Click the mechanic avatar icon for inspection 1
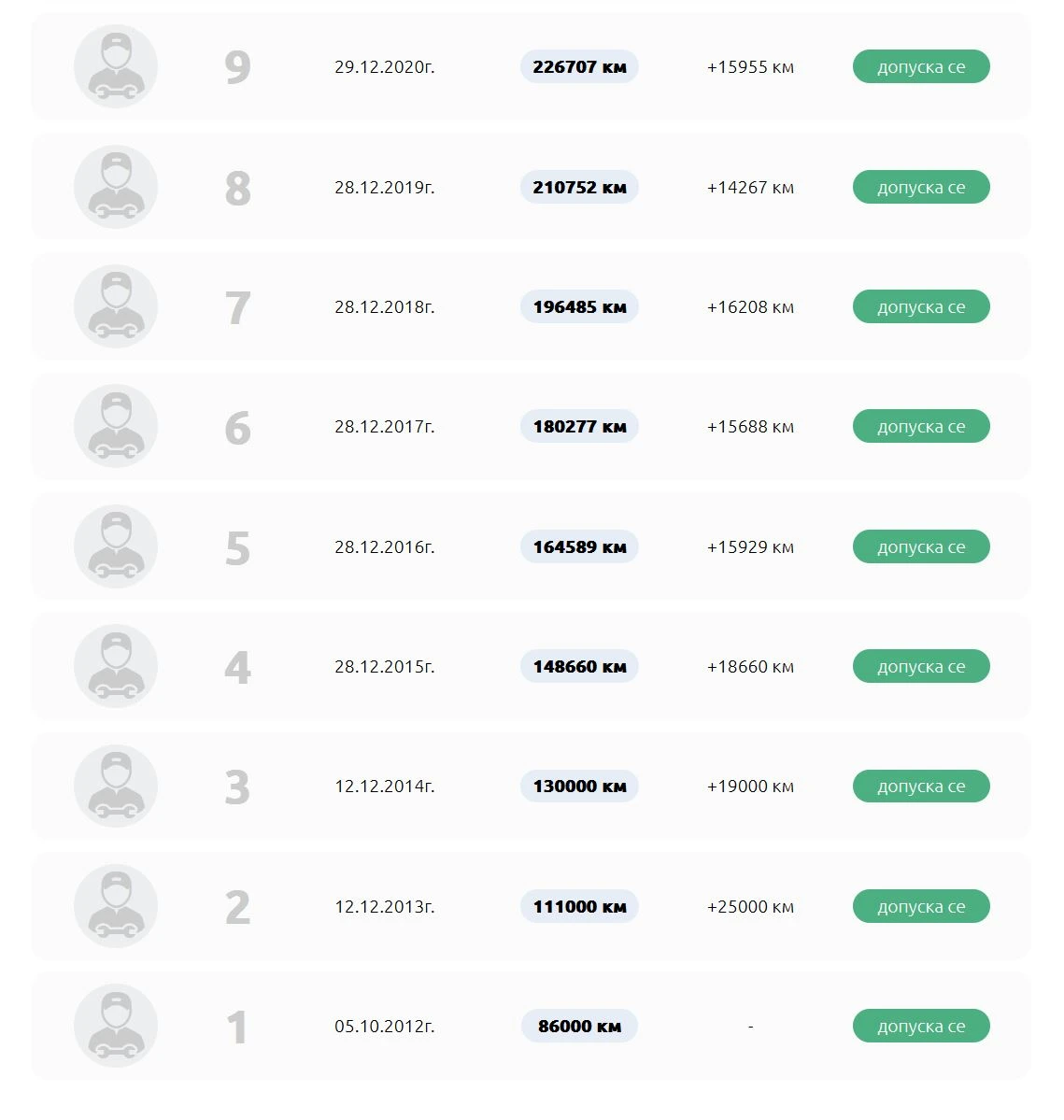This screenshot has height=1120, width=1064. (116, 1026)
